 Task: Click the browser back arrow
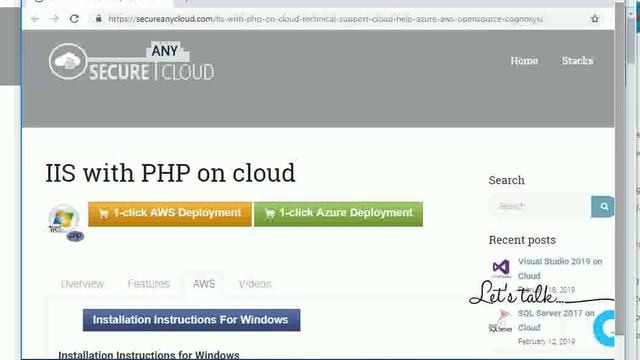[x=35, y=19]
